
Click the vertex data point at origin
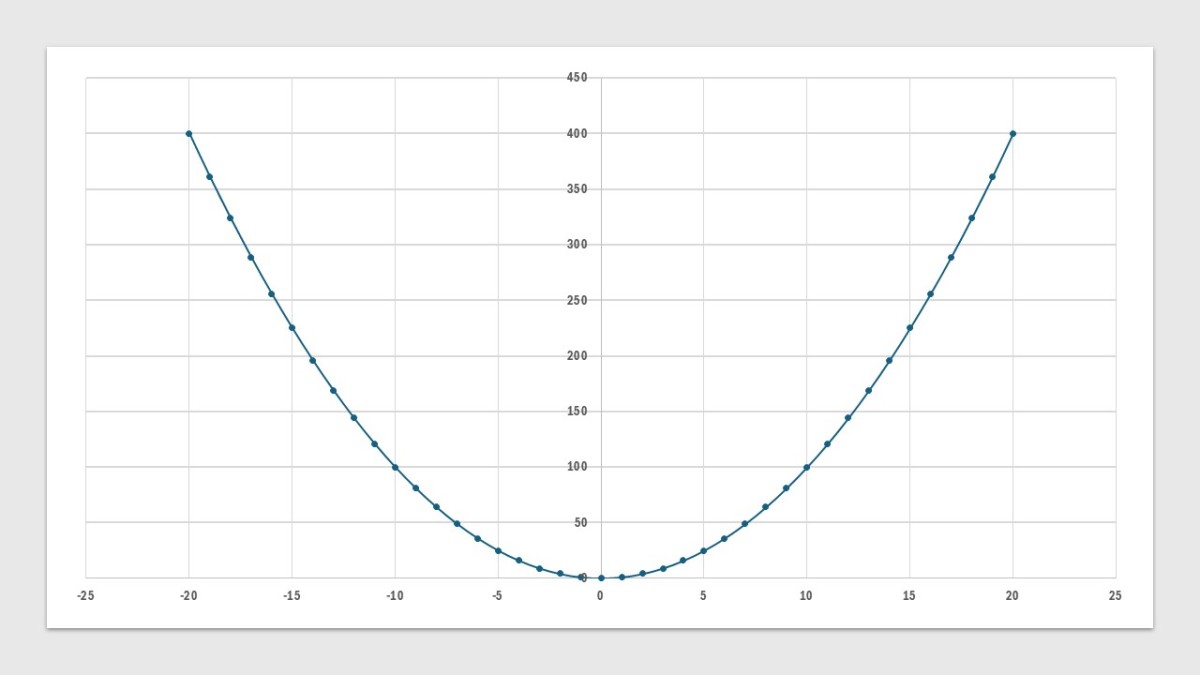pos(599,577)
